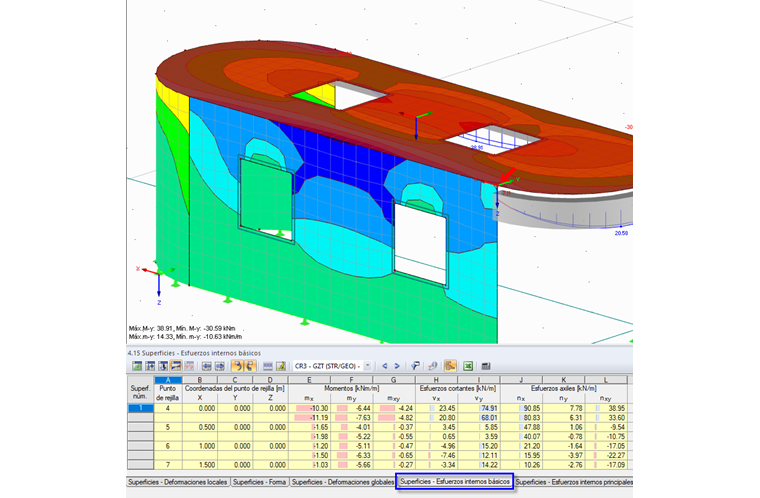The height and width of the screenshot is (498, 760).
Task: Click grid point 5 cell
Action: (x=168, y=427)
